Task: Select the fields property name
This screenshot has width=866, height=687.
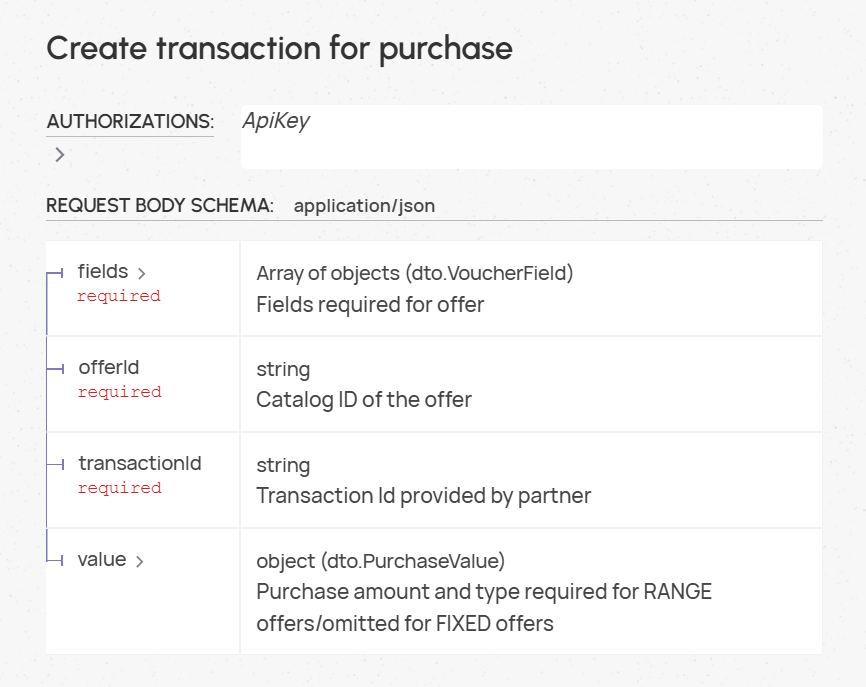Action: tap(103, 272)
